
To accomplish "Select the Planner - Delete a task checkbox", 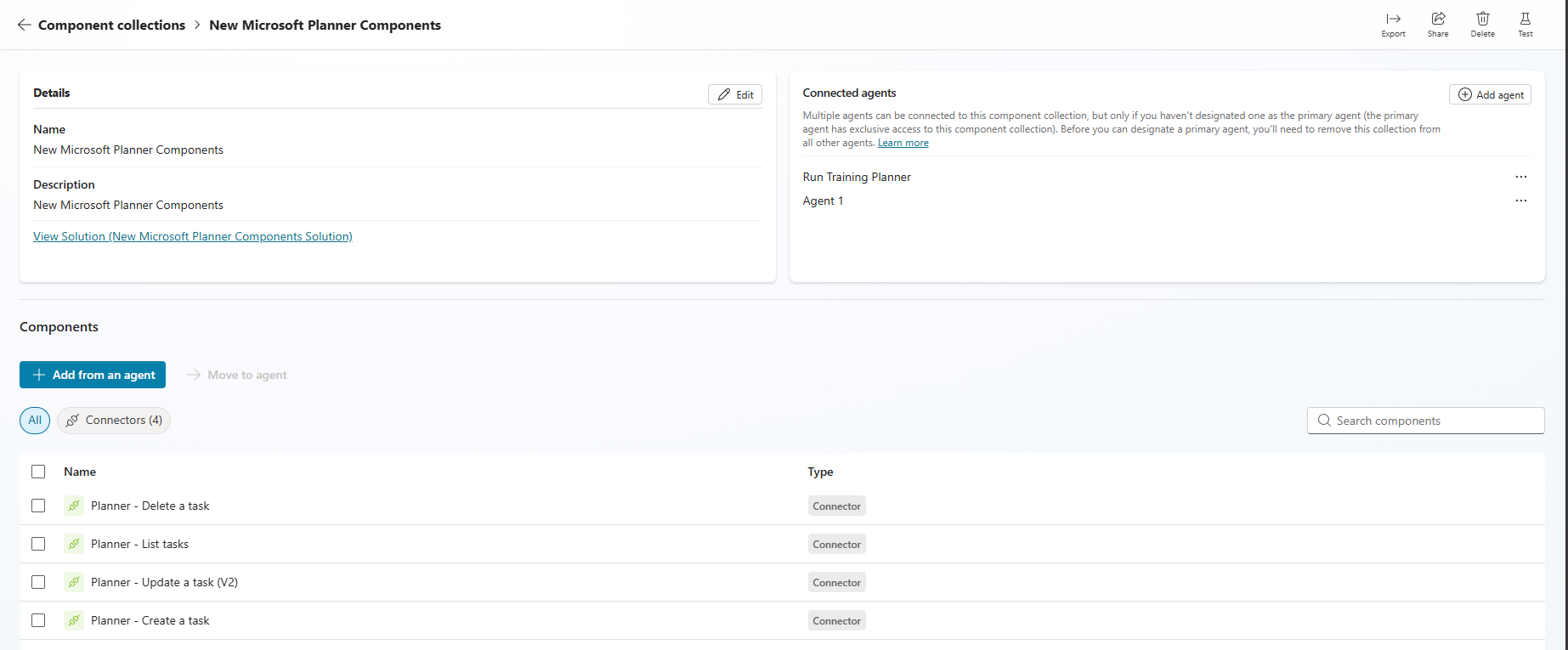I will click(38, 506).
